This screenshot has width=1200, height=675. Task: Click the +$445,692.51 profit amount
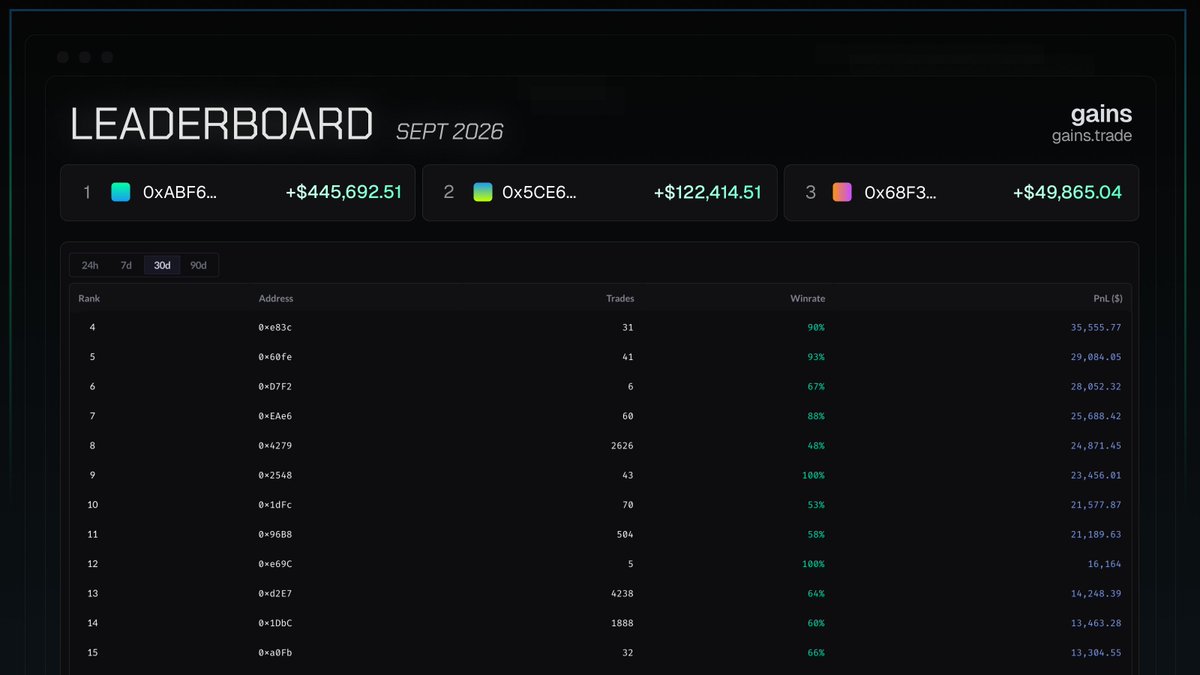pos(343,192)
